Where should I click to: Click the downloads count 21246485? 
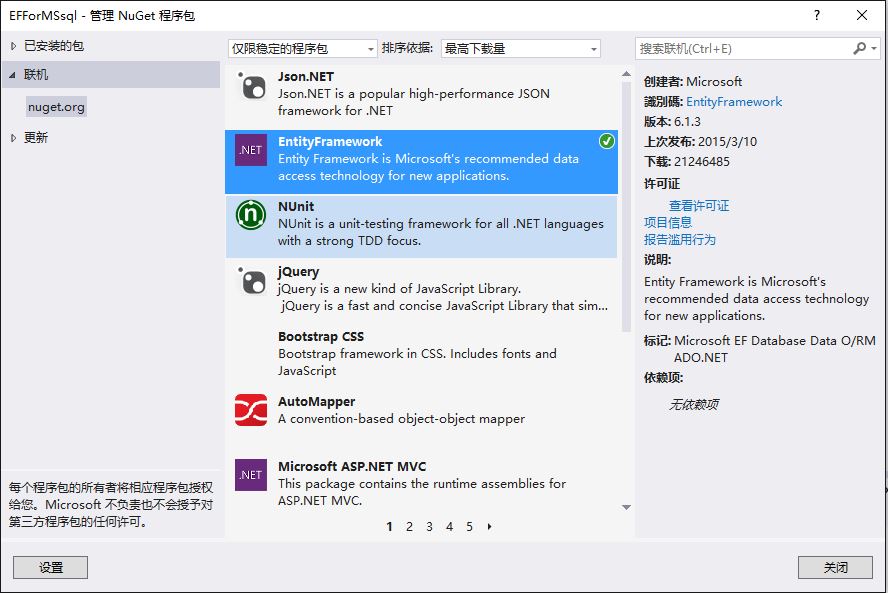pos(702,162)
